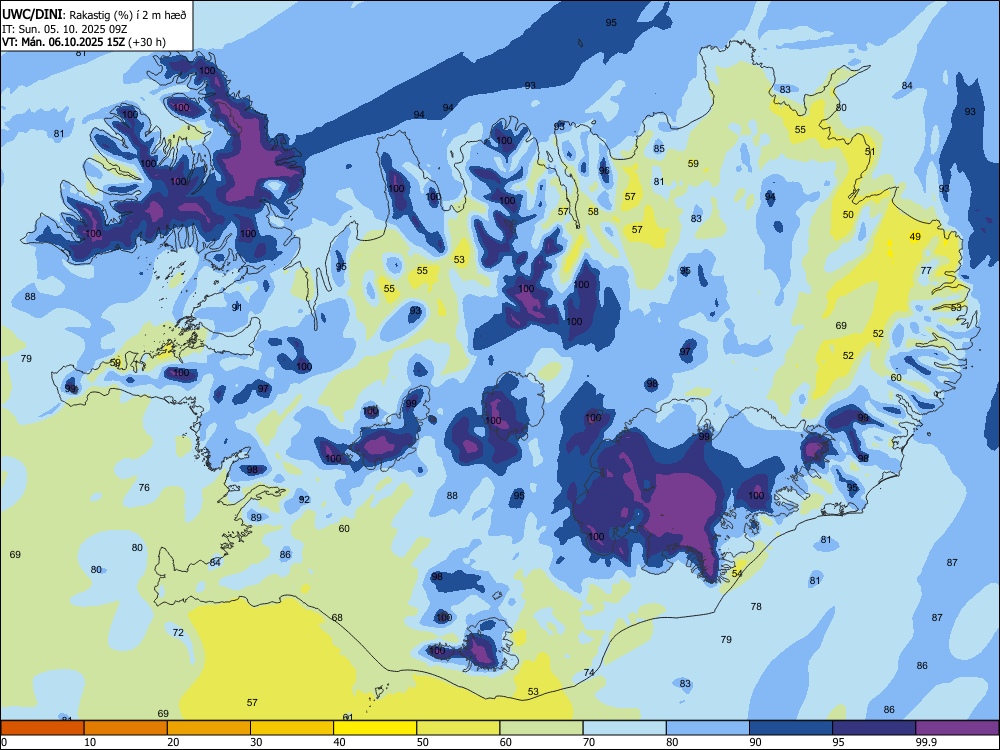Click the map value "58"

[x=593, y=212]
